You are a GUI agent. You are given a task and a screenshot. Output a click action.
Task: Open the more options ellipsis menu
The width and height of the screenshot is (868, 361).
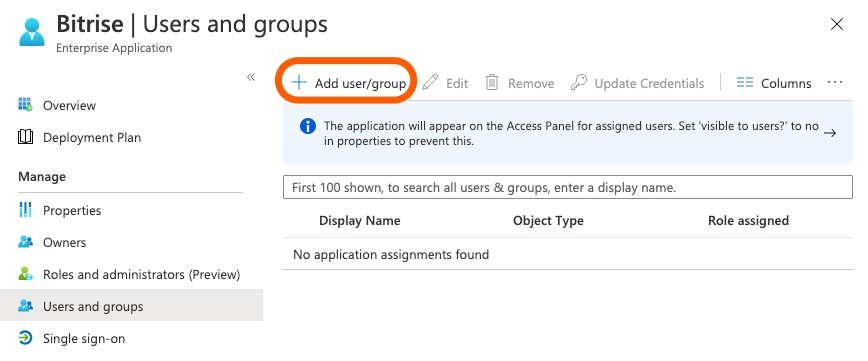(x=835, y=82)
